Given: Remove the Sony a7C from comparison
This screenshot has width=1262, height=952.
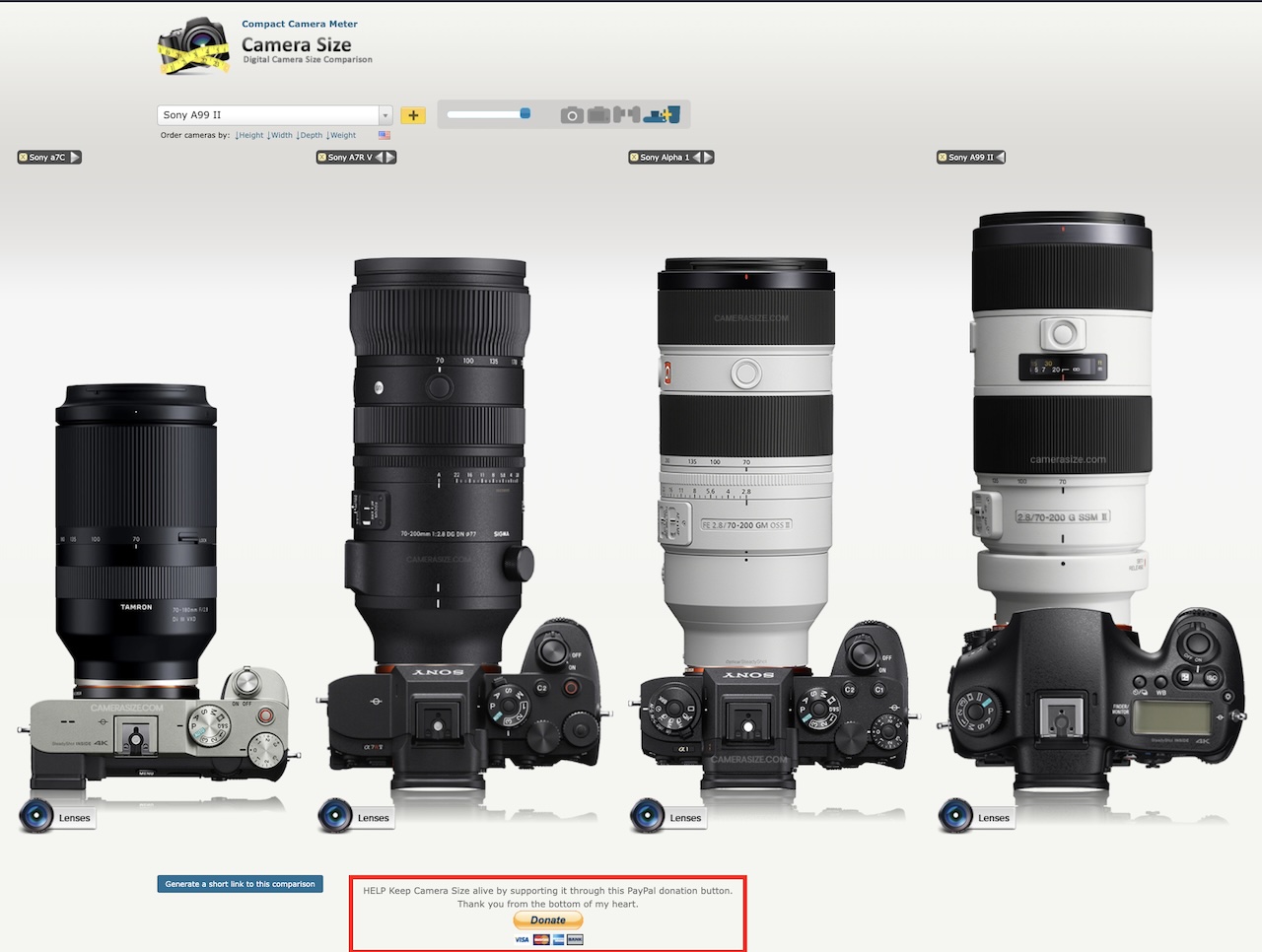Looking at the screenshot, I should tap(23, 157).
